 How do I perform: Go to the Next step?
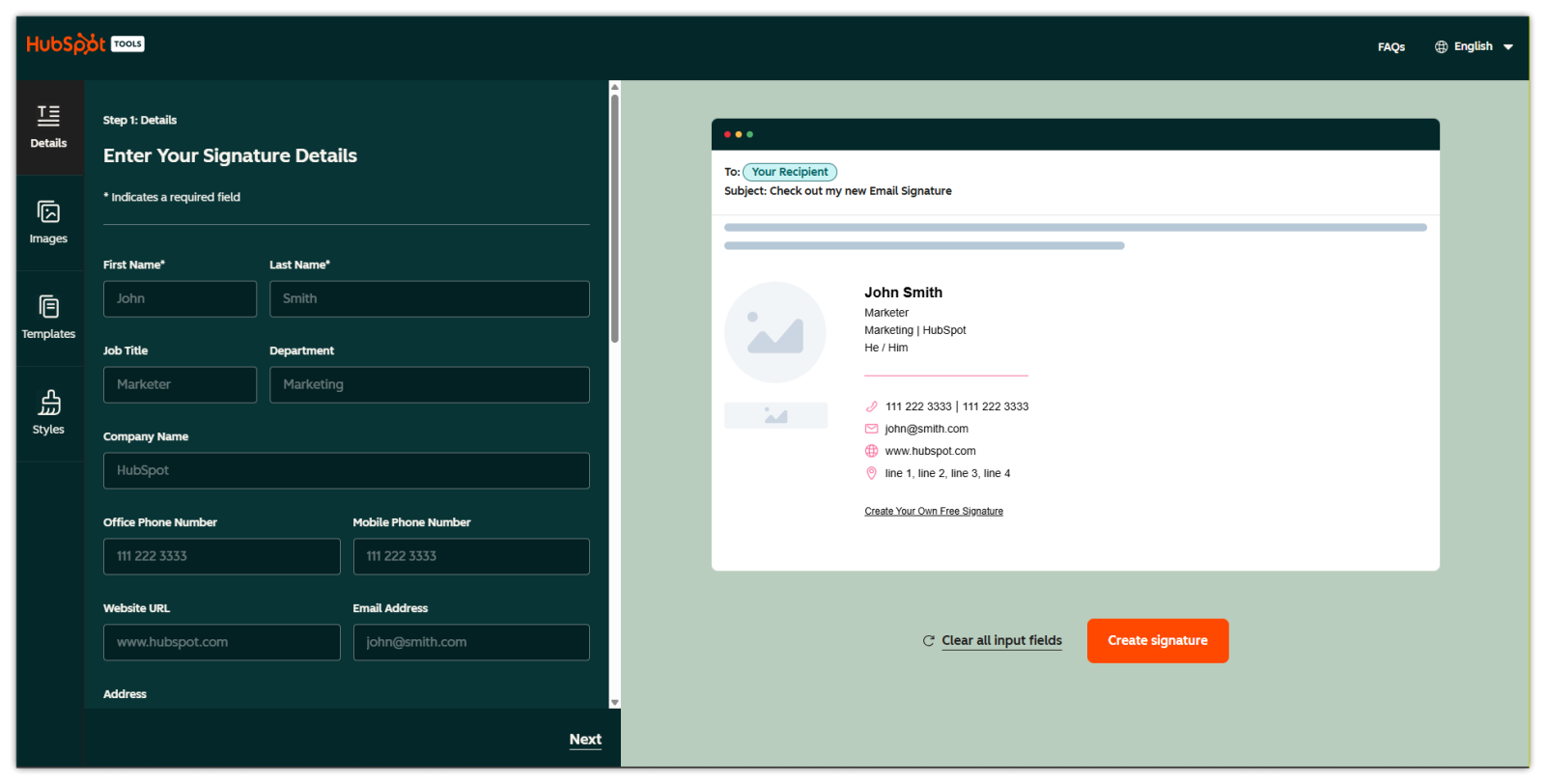tap(585, 739)
